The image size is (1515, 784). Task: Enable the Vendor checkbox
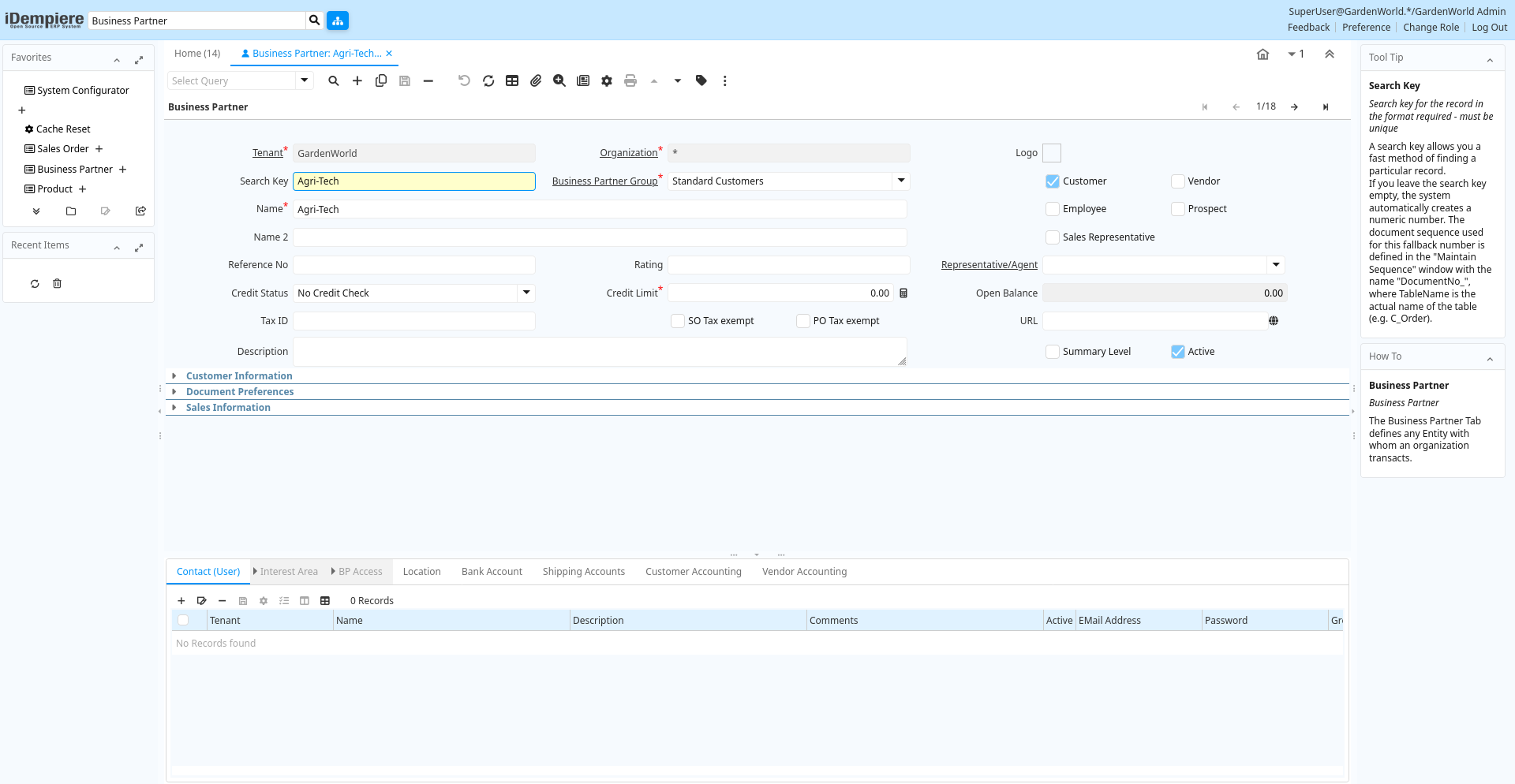click(x=1178, y=181)
